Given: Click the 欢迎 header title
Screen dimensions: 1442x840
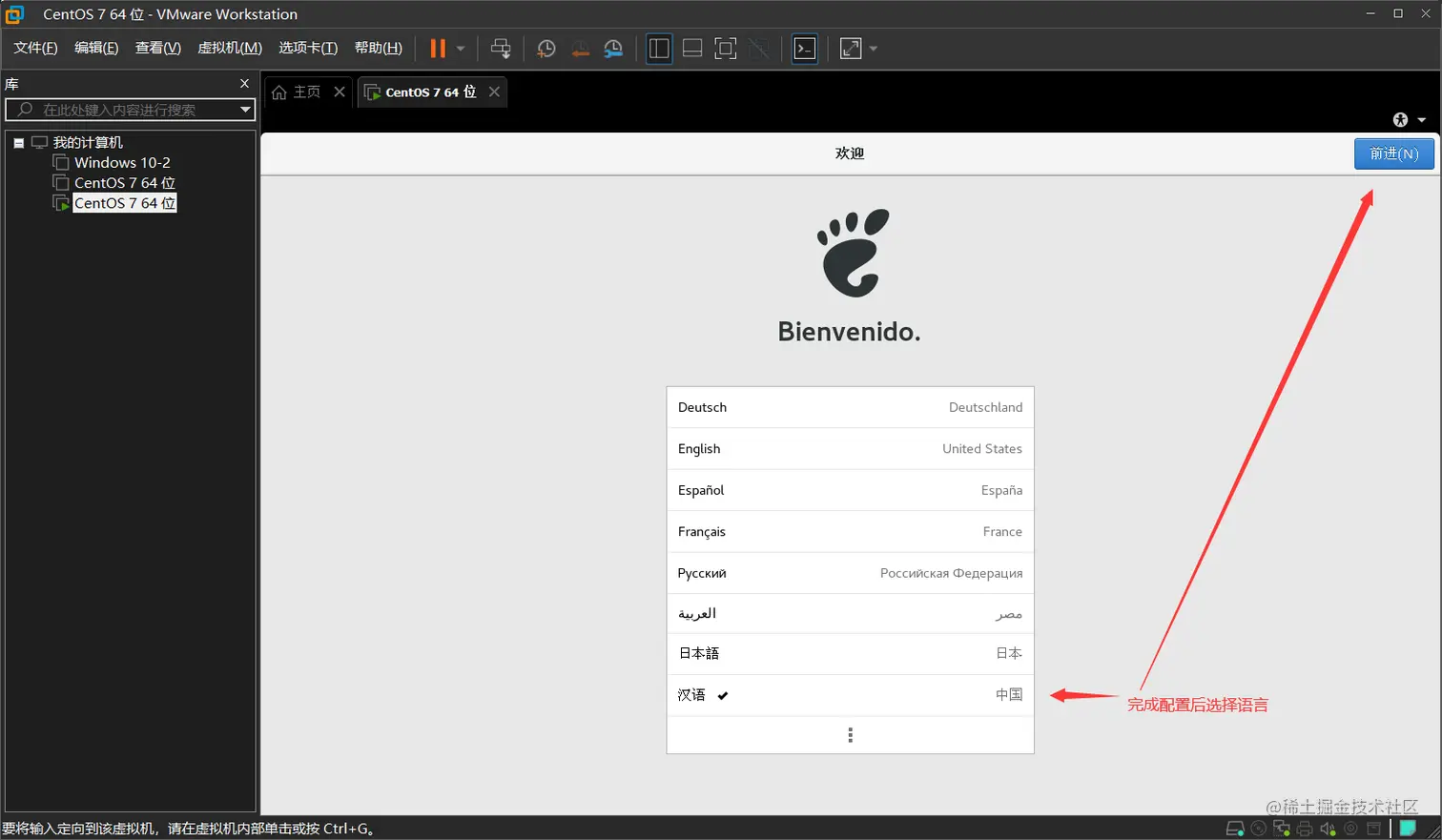Looking at the screenshot, I should 850,154.
